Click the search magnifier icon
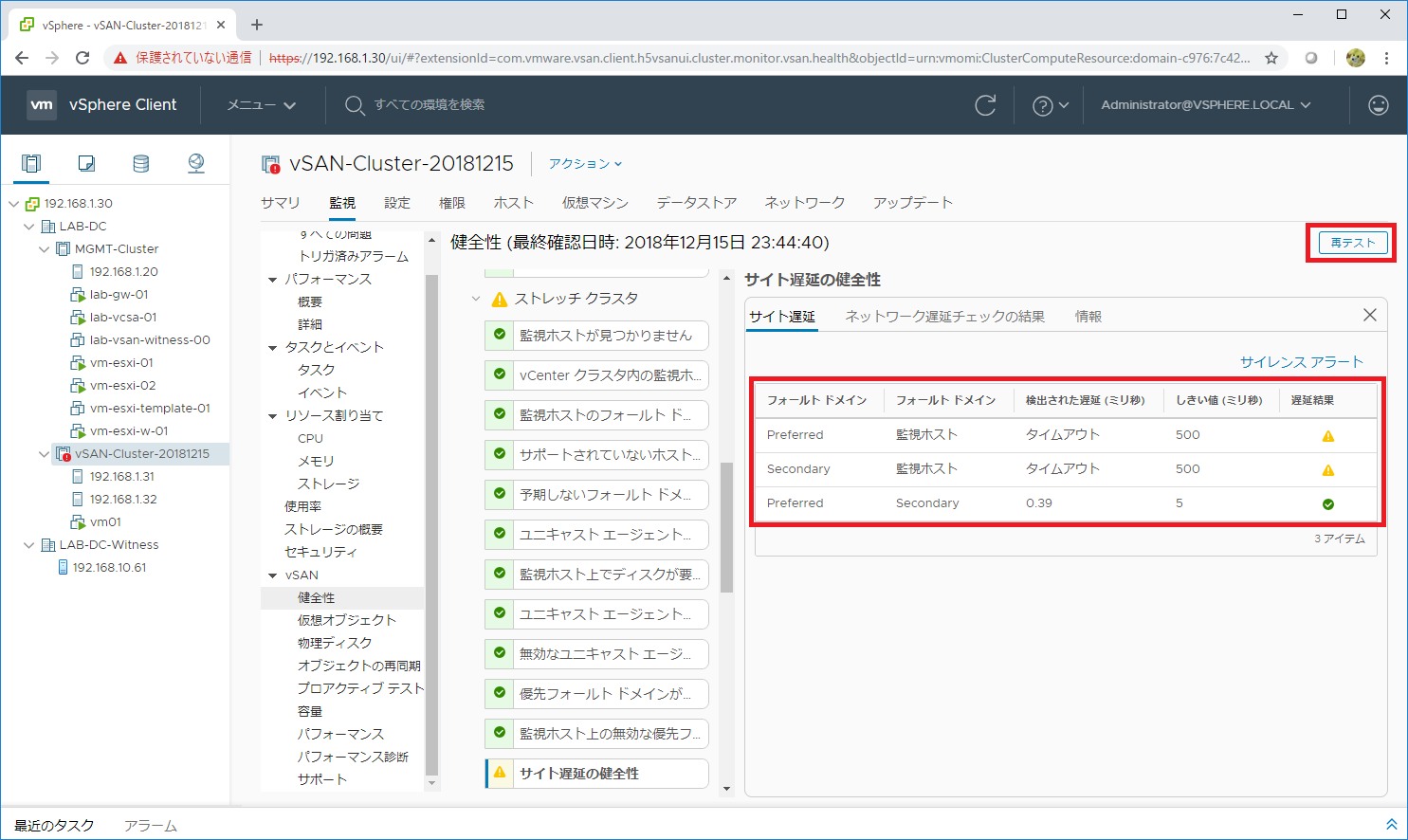The height and width of the screenshot is (840, 1408). [x=354, y=105]
